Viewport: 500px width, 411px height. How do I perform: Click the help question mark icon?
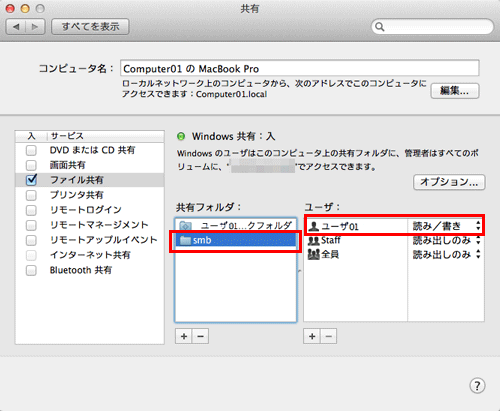(x=477, y=386)
